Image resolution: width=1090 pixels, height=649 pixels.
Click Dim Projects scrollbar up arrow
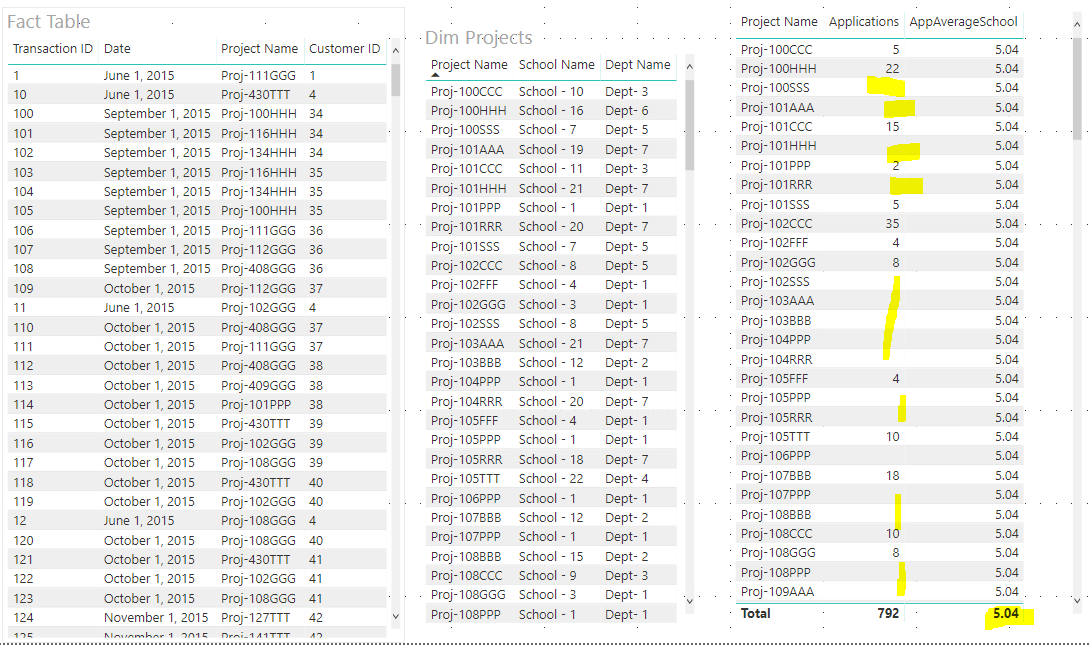coord(690,67)
